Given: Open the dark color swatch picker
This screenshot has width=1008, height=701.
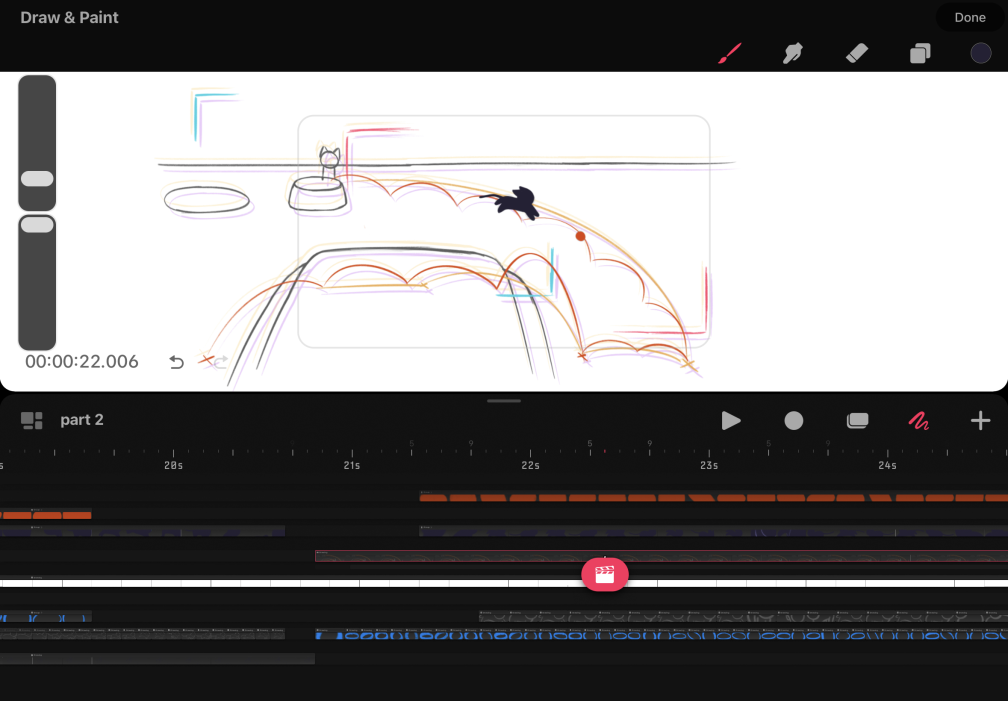Looking at the screenshot, I should pyautogui.click(x=980, y=53).
